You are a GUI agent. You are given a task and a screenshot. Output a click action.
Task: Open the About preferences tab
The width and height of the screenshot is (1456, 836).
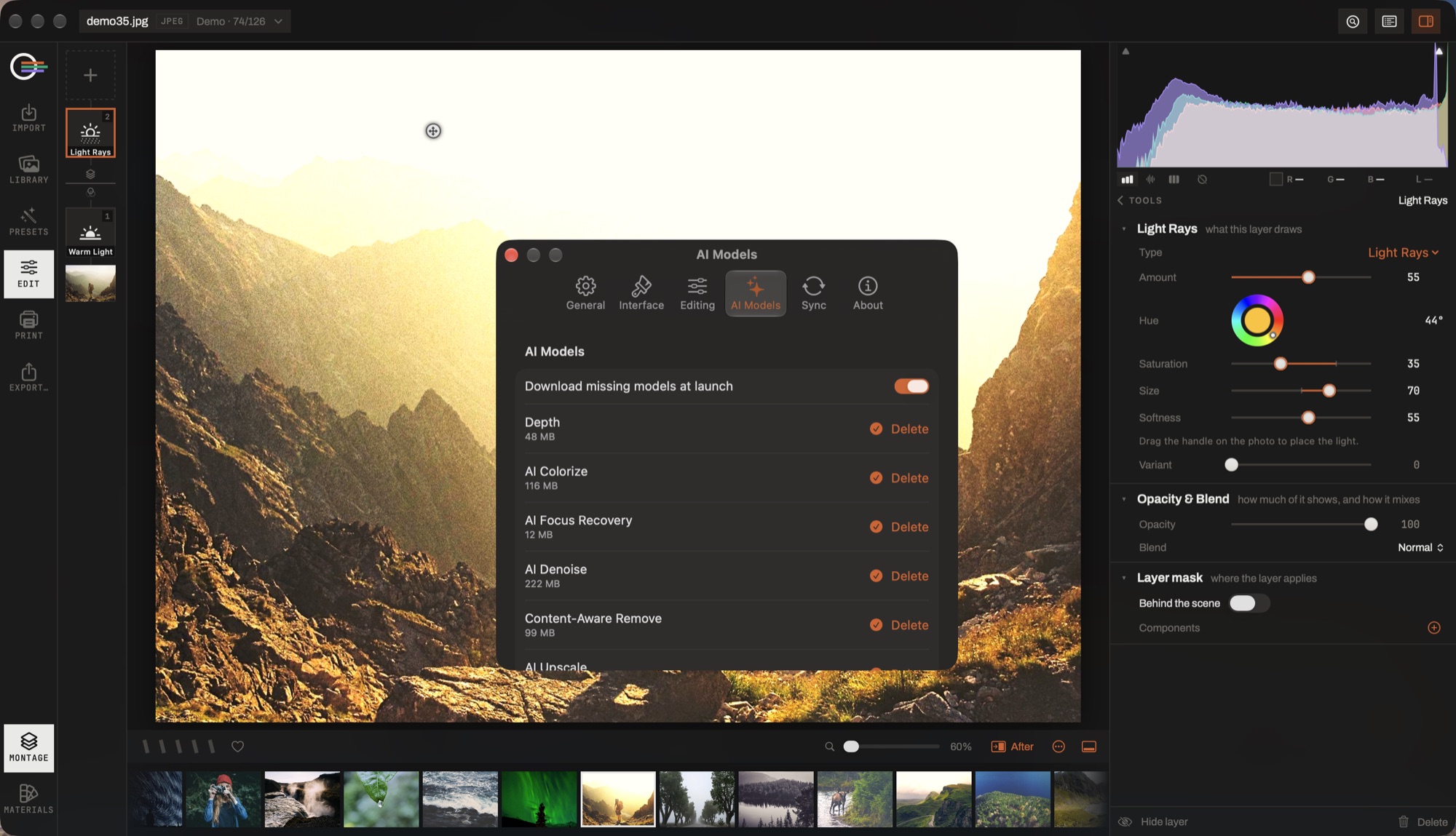(868, 293)
